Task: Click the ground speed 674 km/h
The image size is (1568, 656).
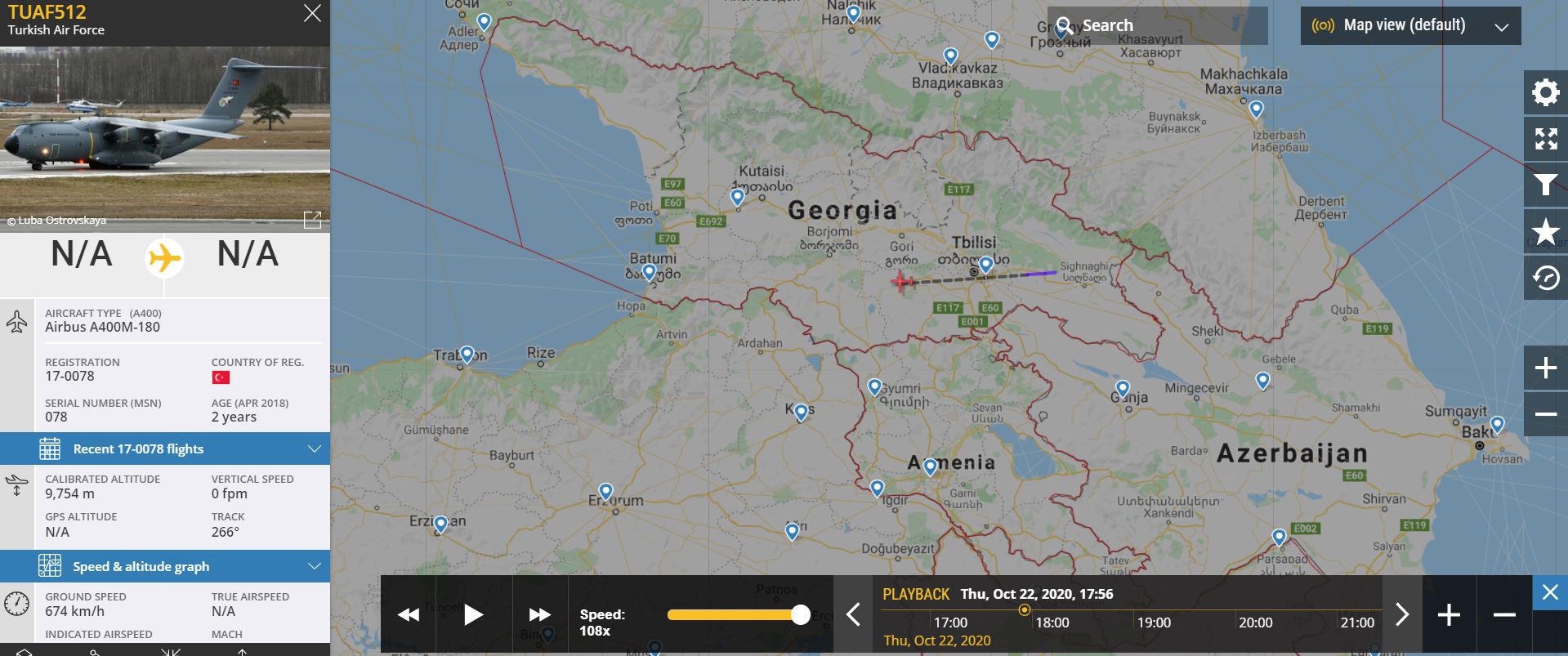Action: pyautogui.click(x=74, y=611)
